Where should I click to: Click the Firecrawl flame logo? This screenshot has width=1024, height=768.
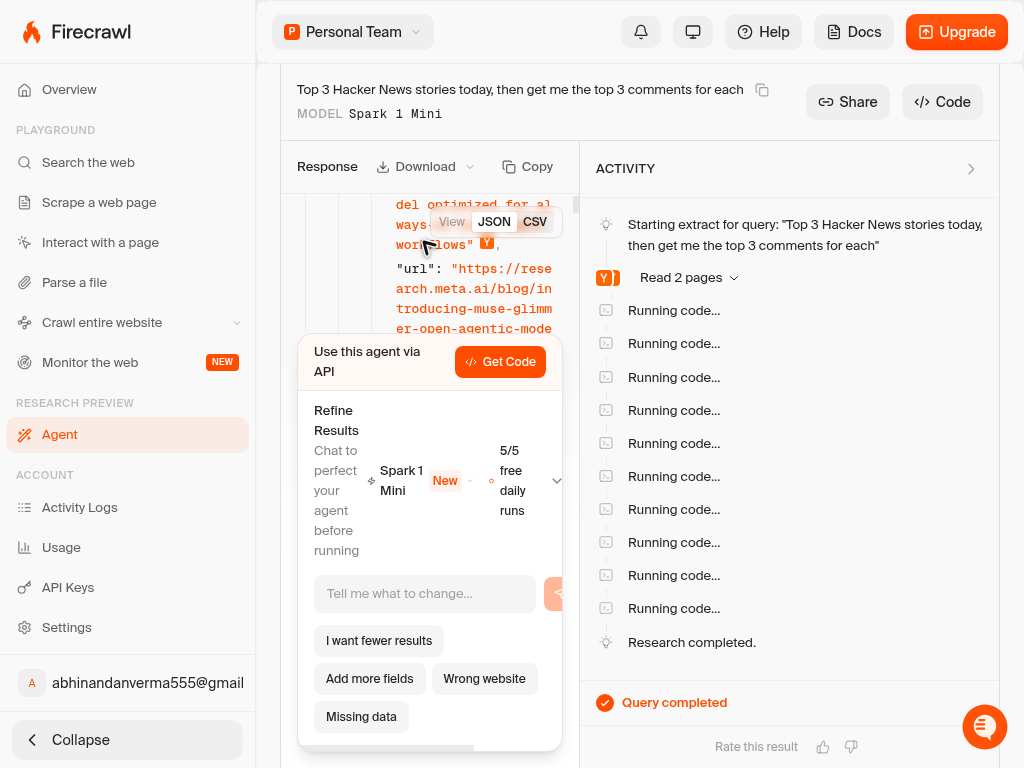[x=31, y=32]
